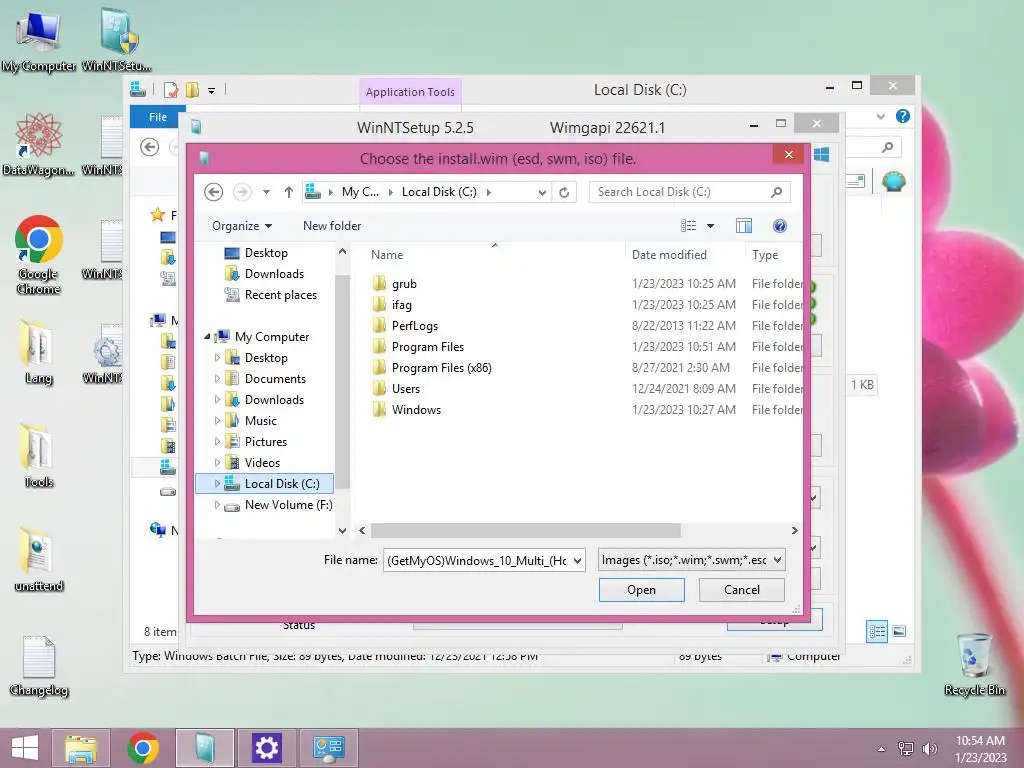The height and width of the screenshot is (768, 1024).
Task: Expand the Local Disk (C:) tree node
Action: pos(217,484)
